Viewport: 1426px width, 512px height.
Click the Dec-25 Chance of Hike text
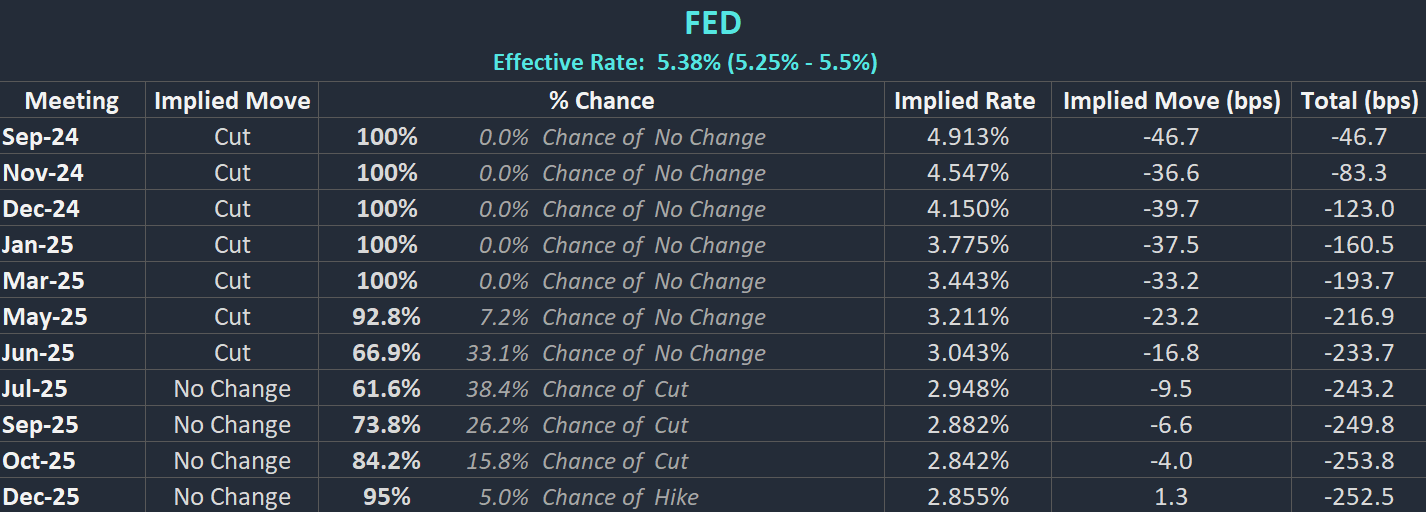tap(620, 497)
